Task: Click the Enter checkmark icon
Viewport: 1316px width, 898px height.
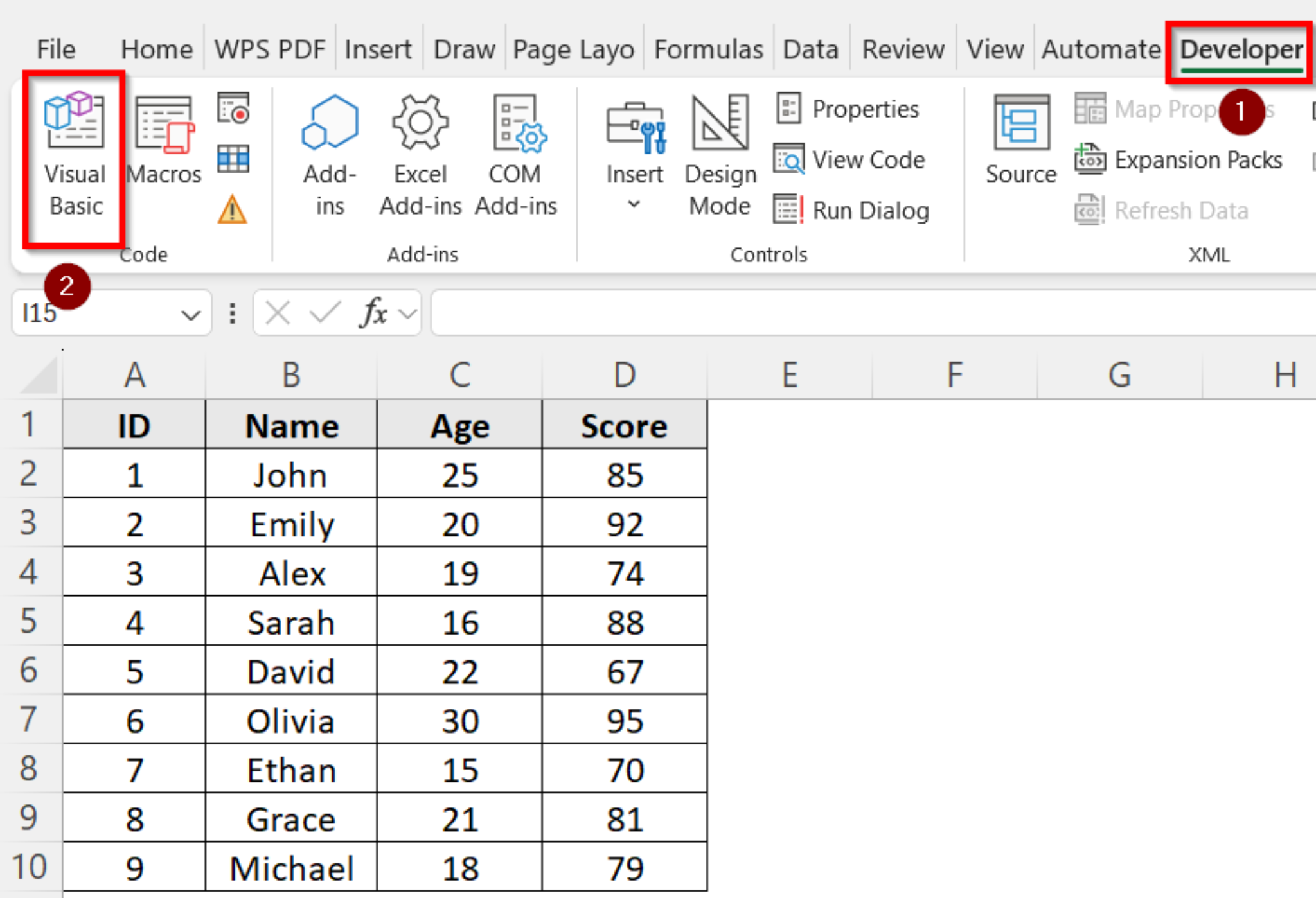Action: 325,313
